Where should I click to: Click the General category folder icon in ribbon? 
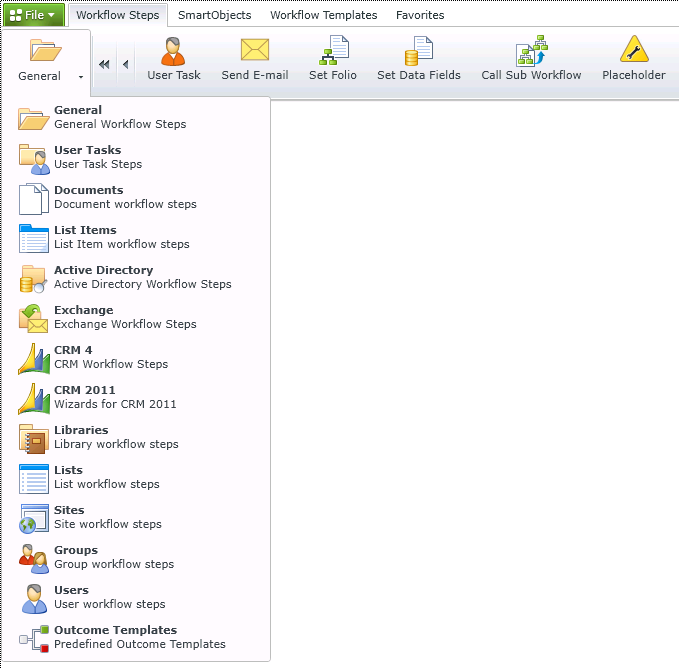click(45, 51)
